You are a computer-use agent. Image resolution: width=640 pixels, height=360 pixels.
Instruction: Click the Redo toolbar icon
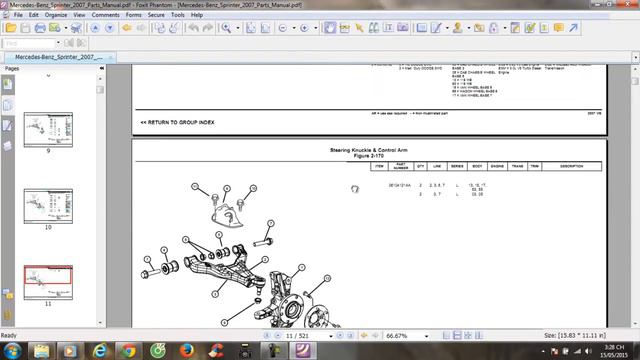click(208, 28)
